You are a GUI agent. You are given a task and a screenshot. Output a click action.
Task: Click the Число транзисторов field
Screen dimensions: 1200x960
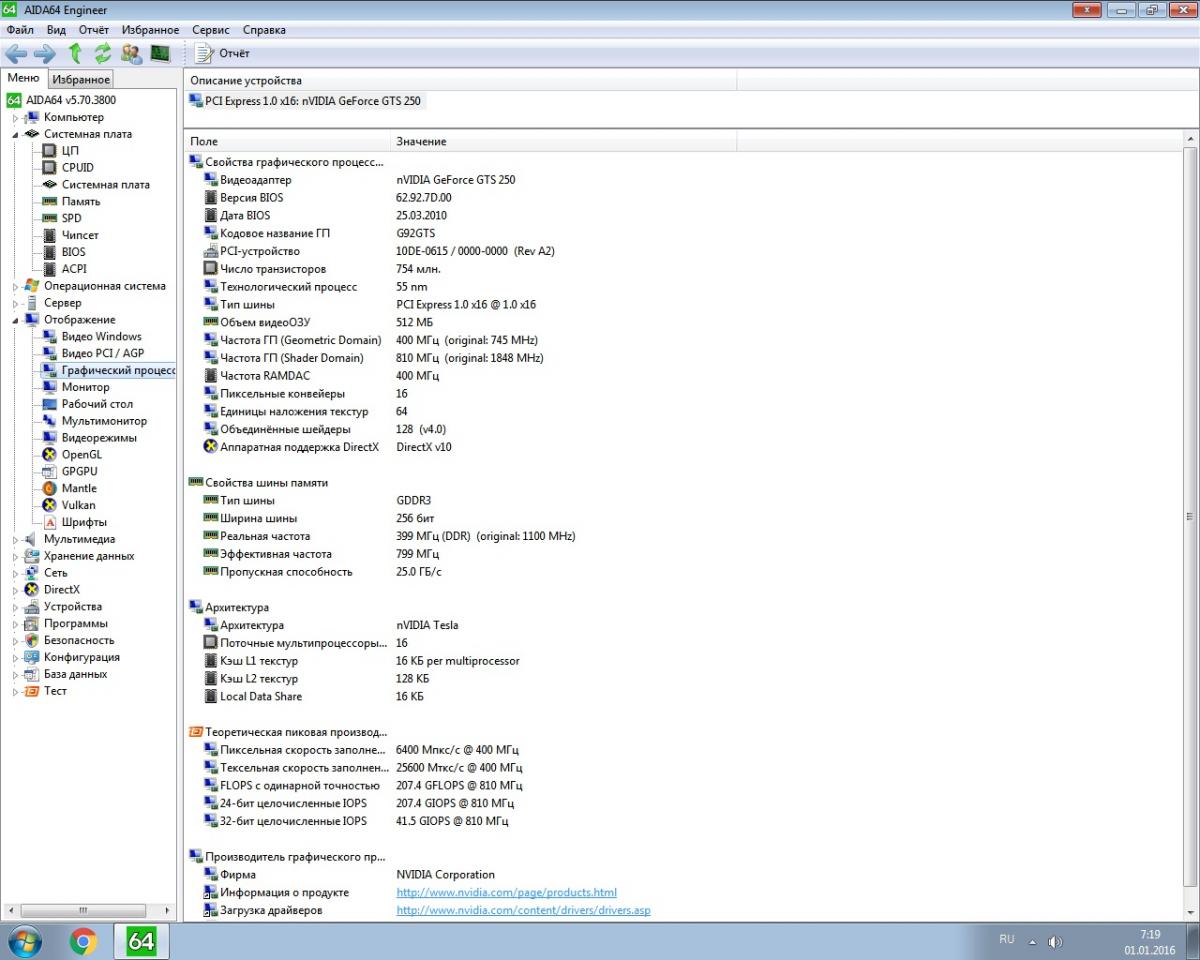click(x=273, y=269)
